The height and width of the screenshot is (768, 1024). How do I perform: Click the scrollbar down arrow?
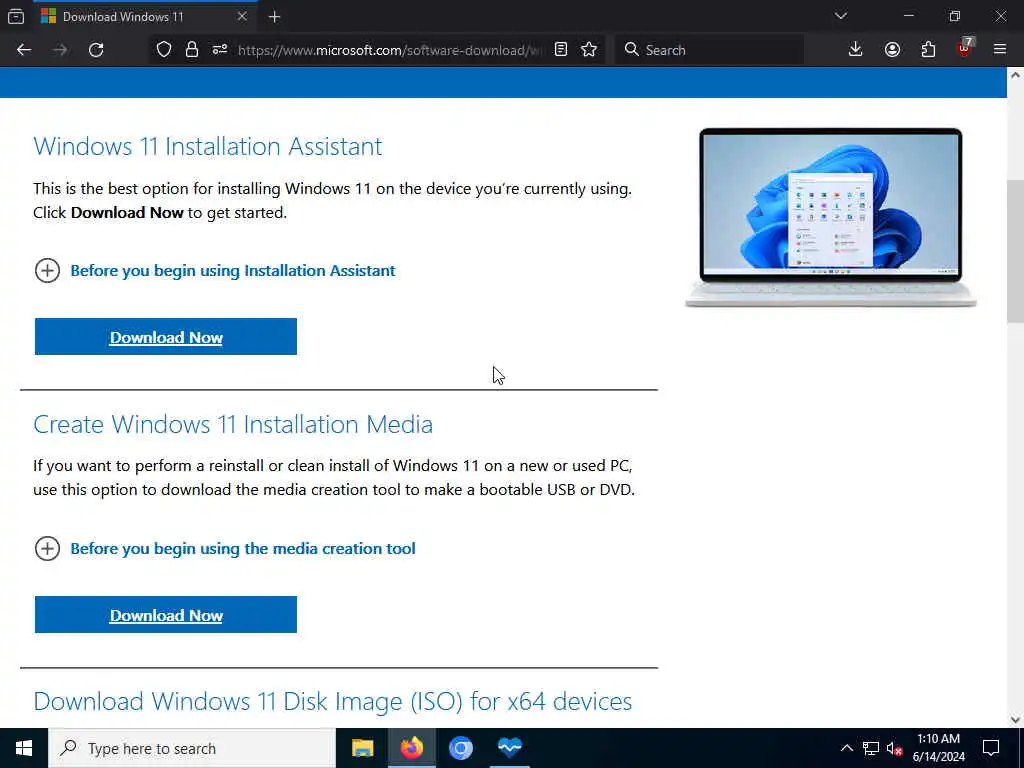point(1015,720)
